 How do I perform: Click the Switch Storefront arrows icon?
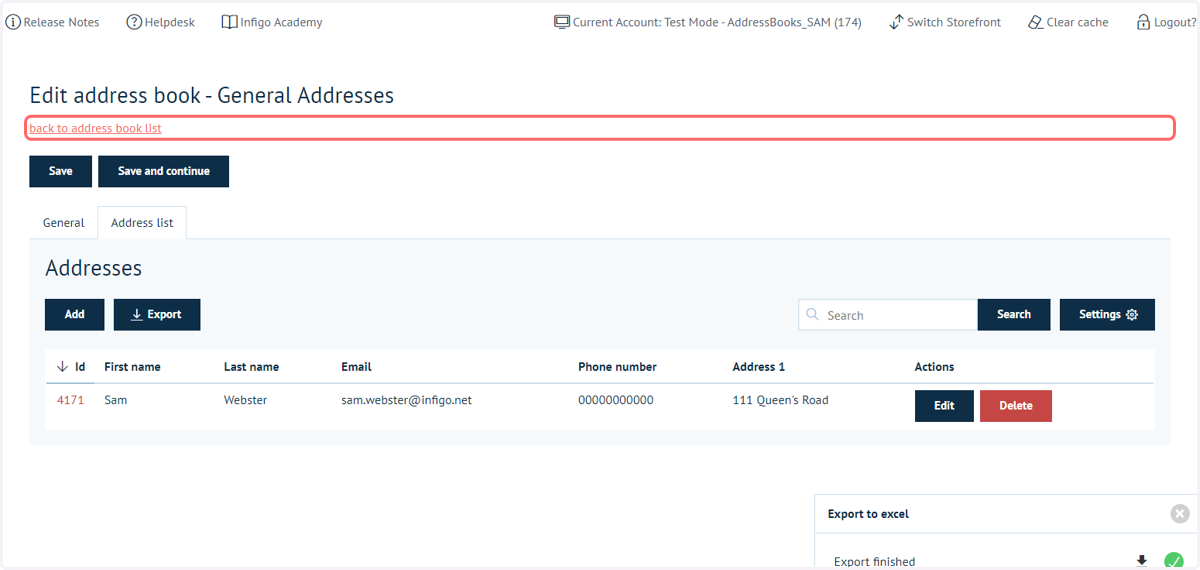point(896,22)
